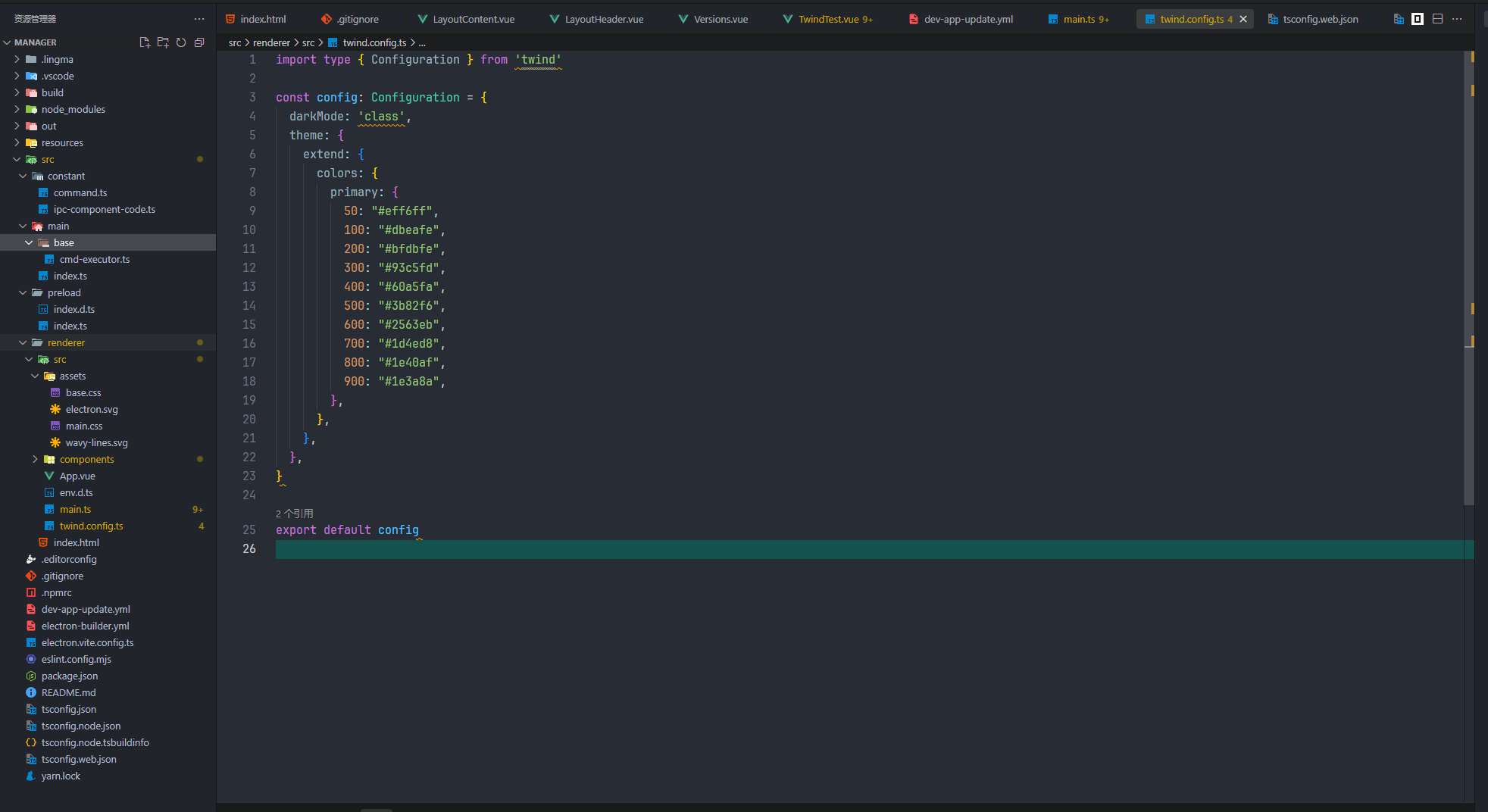Screen dimensions: 1488x812
Task: Click the editor vertical scrollbar
Action: [x=1469, y=277]
